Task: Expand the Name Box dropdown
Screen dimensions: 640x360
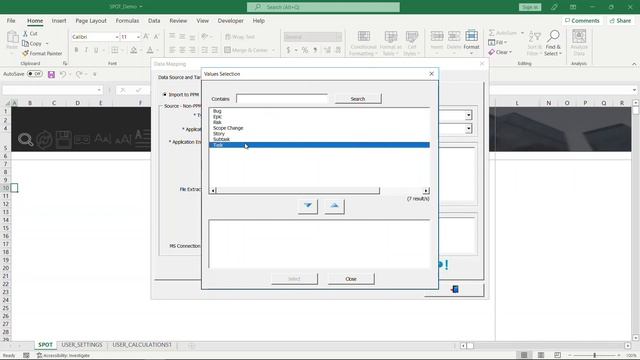Action: (99, 90)
